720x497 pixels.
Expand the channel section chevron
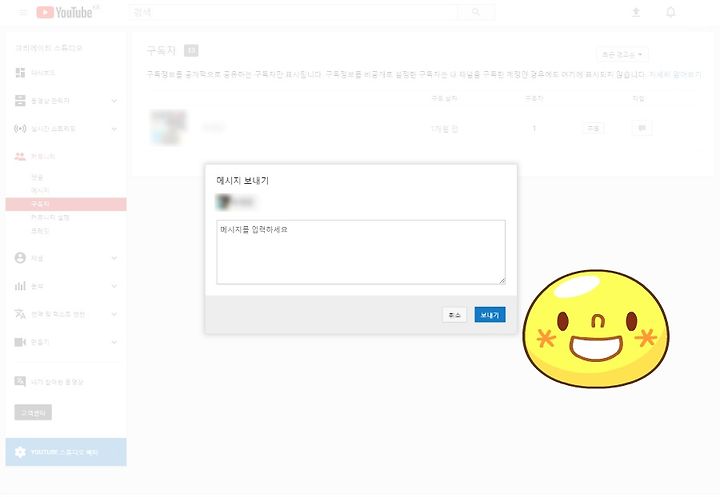coord(114,258)
